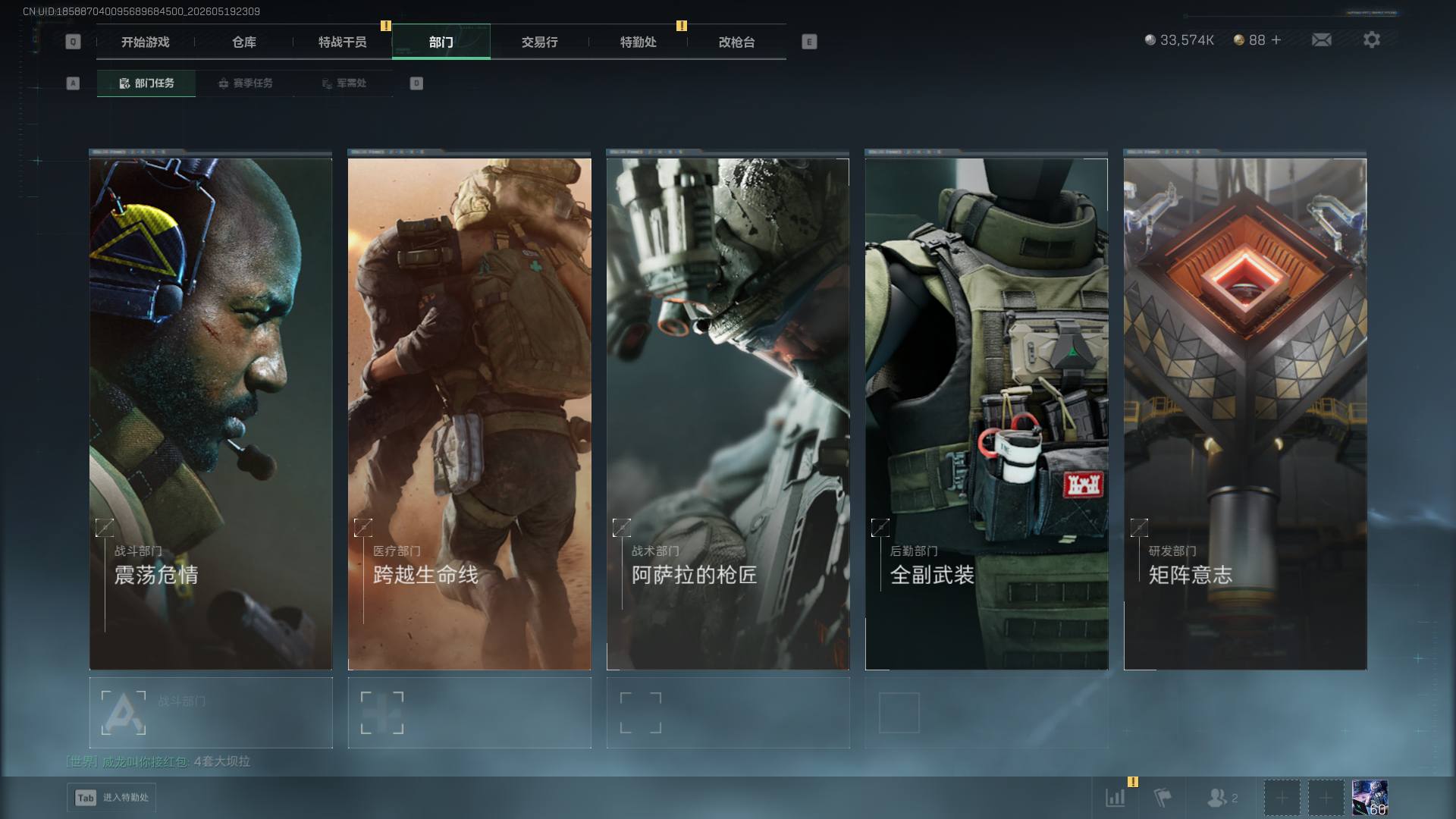Select the 部门 tab
1456x819 pixels.
[x=441, y=42]
